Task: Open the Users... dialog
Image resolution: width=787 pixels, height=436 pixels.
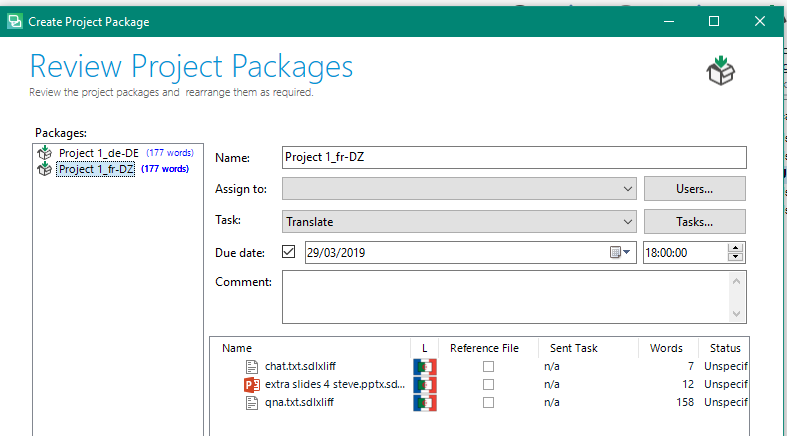Action: pyautogui.click(x=695, y=189)
